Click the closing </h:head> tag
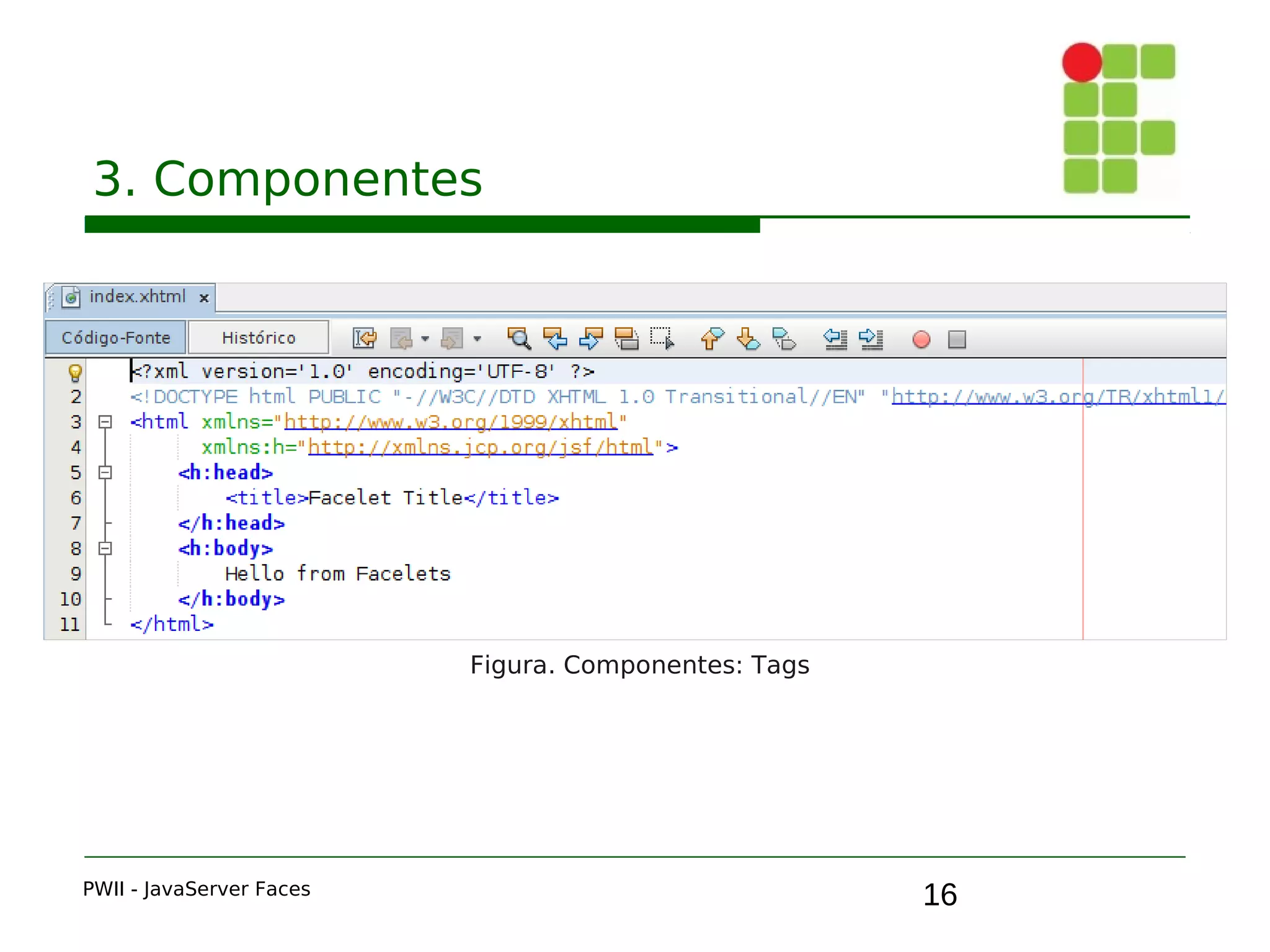1270x952 pixels. pos(231,524)
